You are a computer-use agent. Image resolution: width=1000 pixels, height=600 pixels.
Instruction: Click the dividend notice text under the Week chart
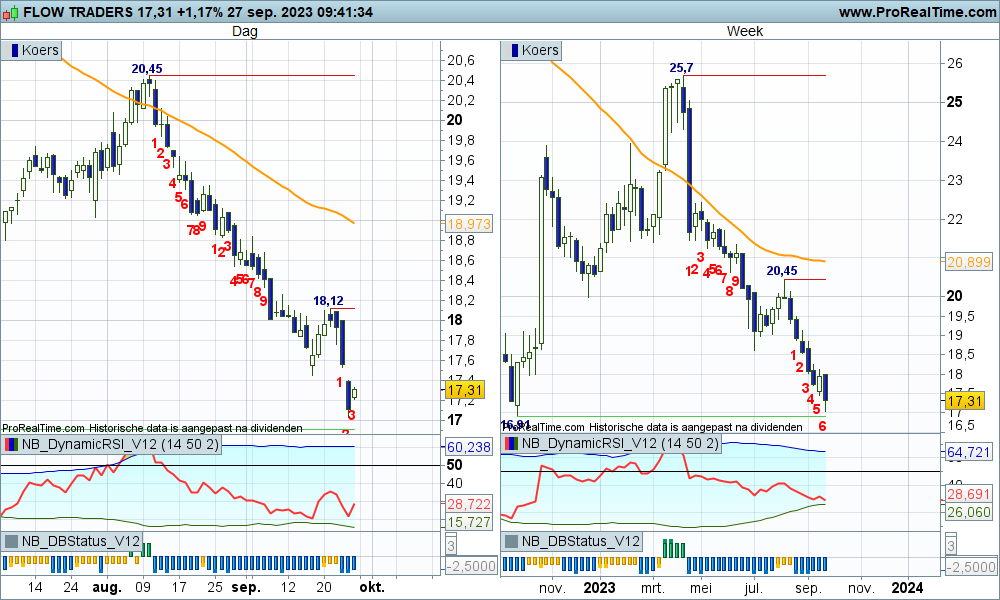[652, 427]
